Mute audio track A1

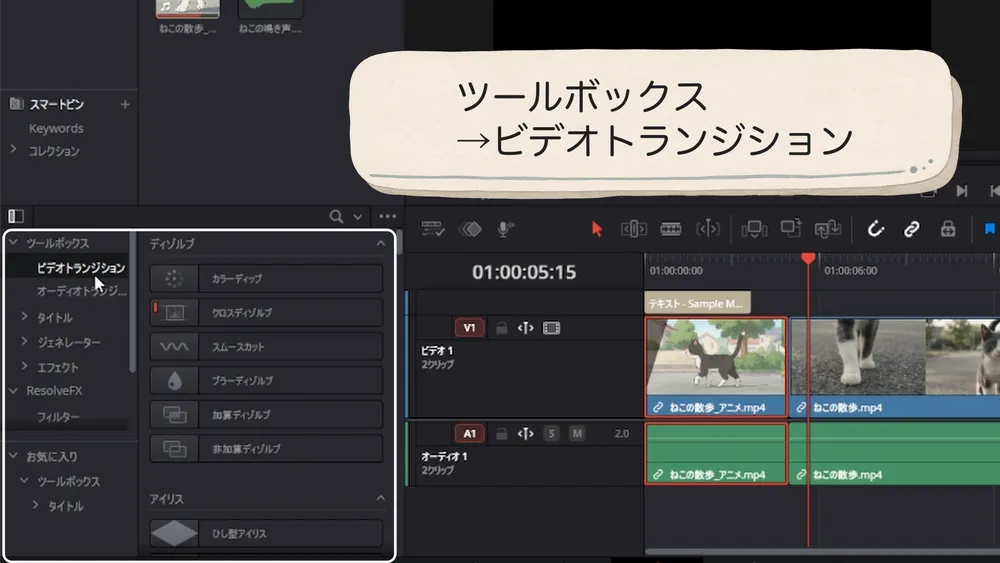click(577, 434)
